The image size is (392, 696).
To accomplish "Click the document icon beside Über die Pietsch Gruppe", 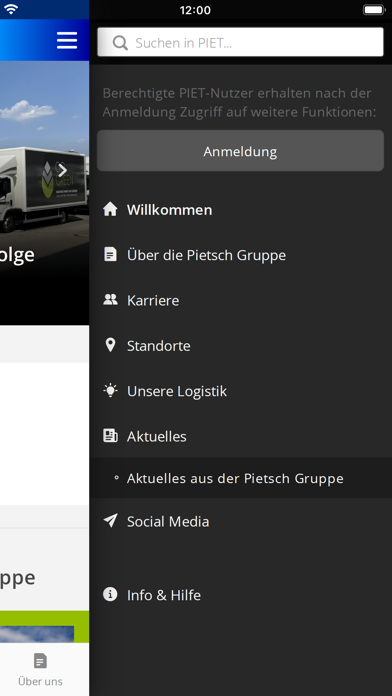I will (110, 255).
